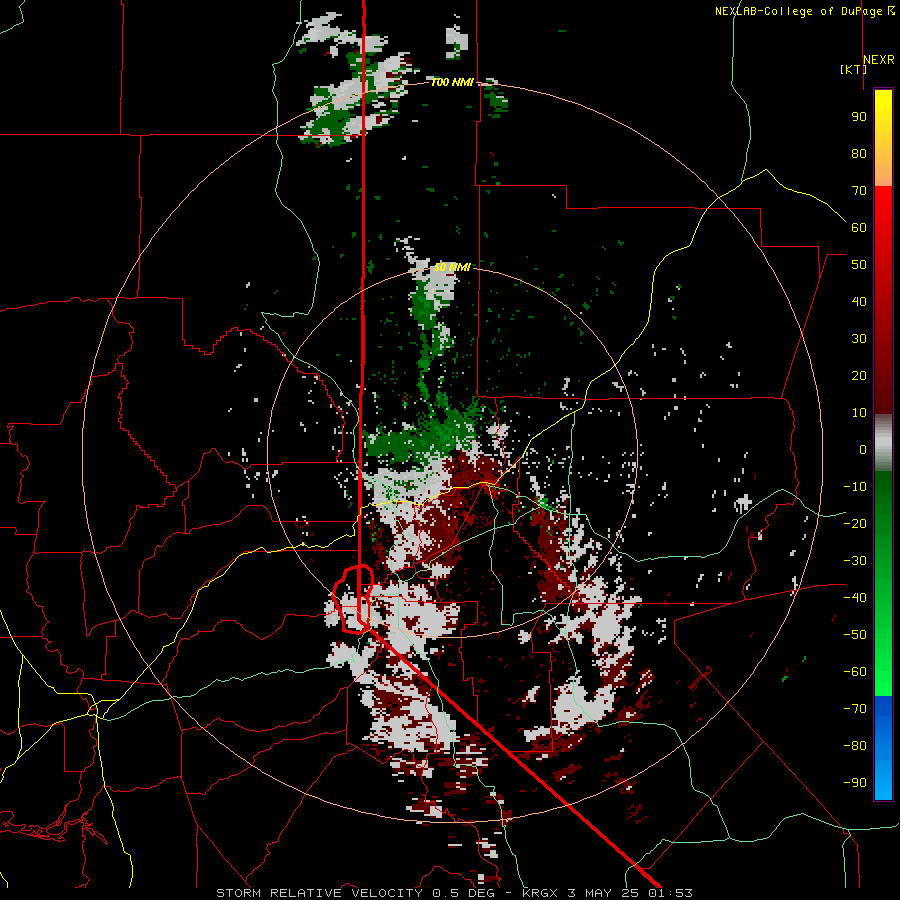Click the 50 value on velocity scale
This screenshot has height=900, width=900.
pyautogui.click(x=859, y=265)
